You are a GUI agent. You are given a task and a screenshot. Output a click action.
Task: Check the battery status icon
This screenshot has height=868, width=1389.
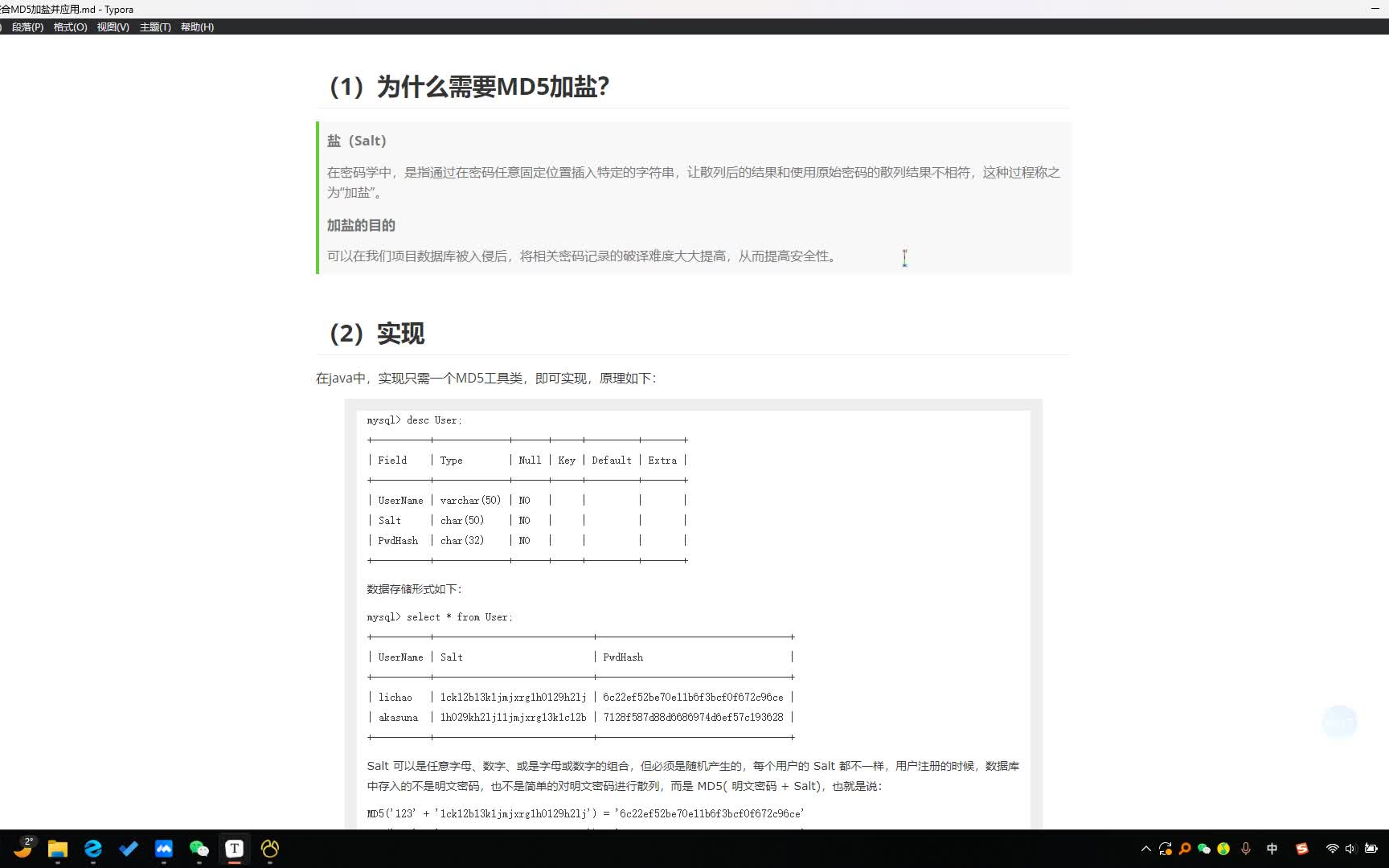point(1371,849)
